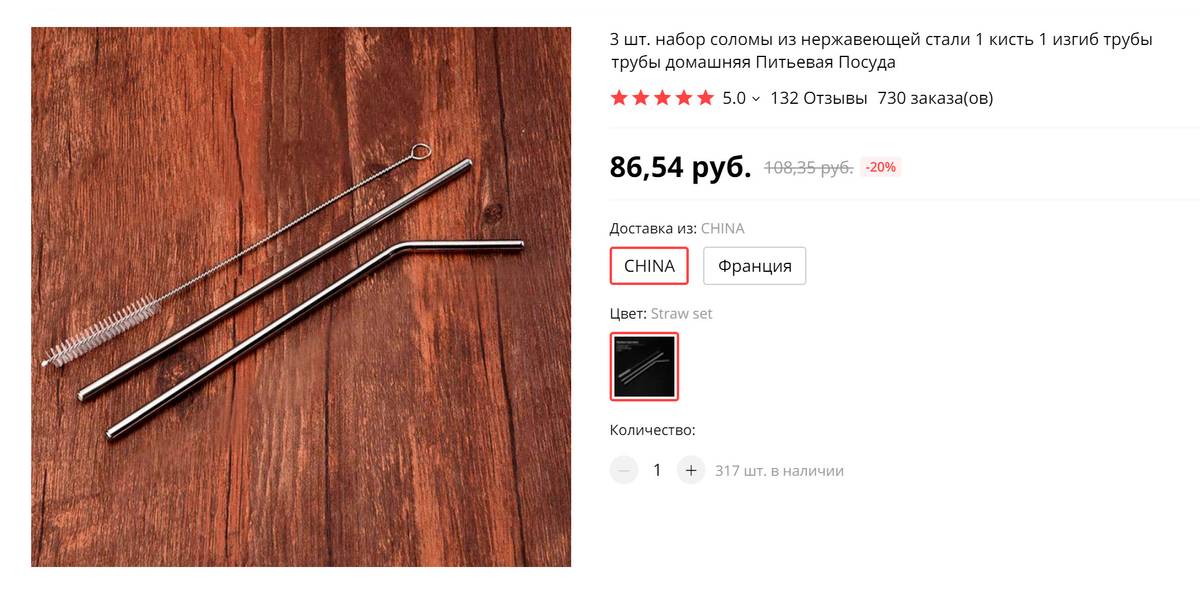The height and width of the screenshot is (600, 1200).
Task: Click the crossed-out 108,35 руб. price
Action: (808, 167)
